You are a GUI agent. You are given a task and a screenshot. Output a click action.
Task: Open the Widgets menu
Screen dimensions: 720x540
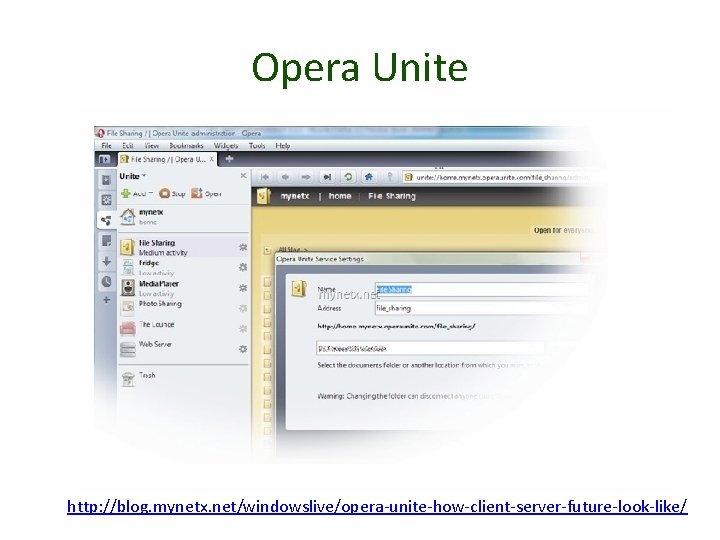coord(226,146)
